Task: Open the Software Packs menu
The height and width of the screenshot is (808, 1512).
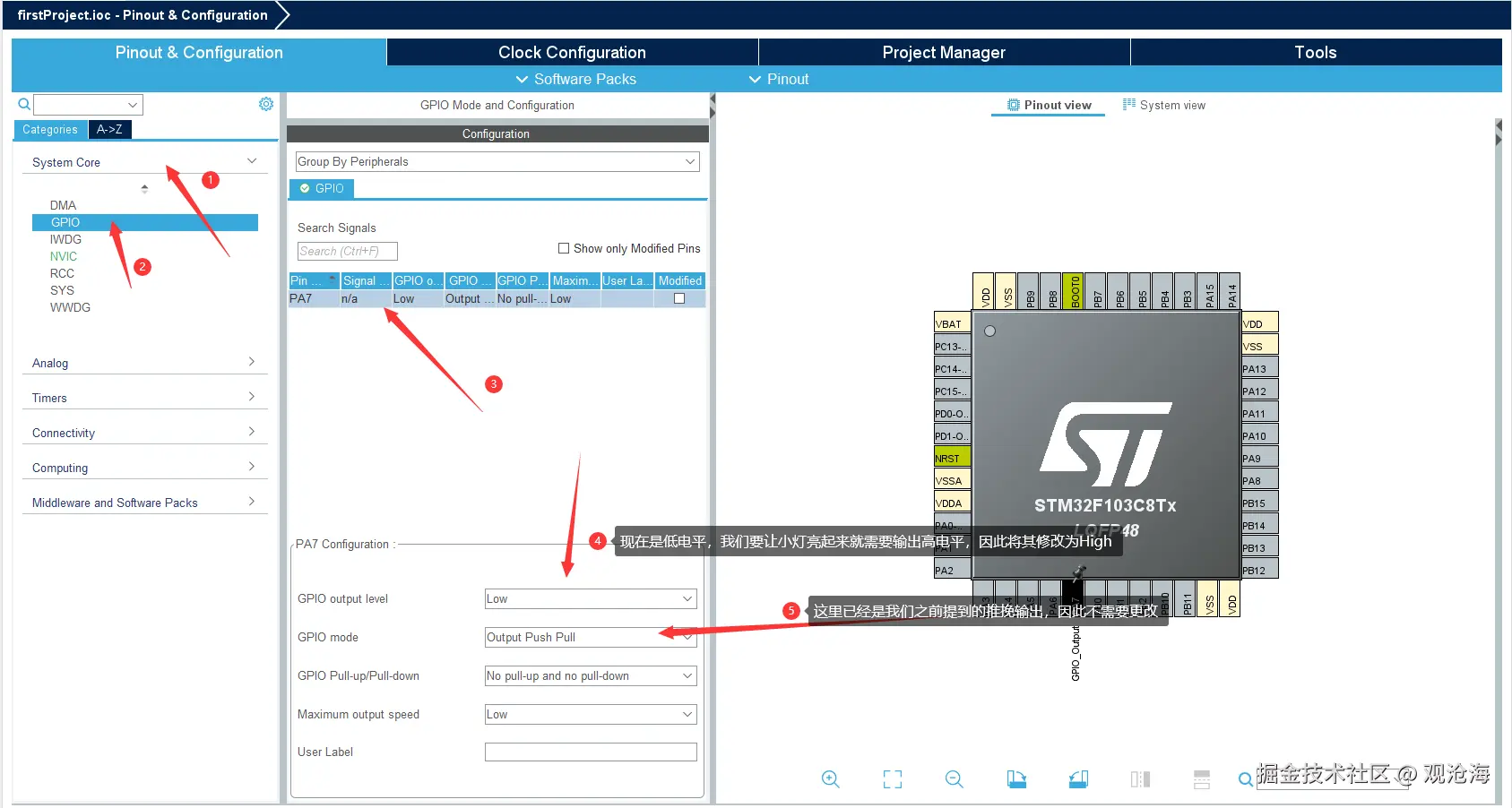Action: (575, 79)
